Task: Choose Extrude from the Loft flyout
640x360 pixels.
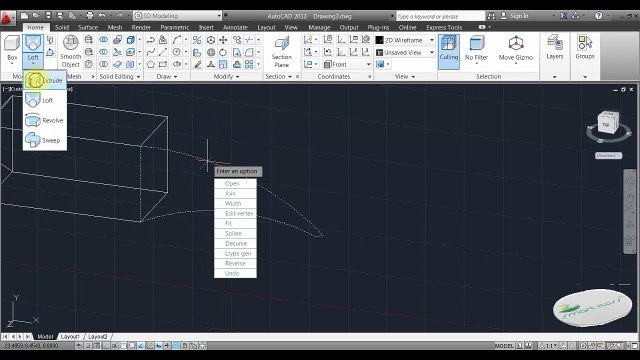Action: coord(44,80)
